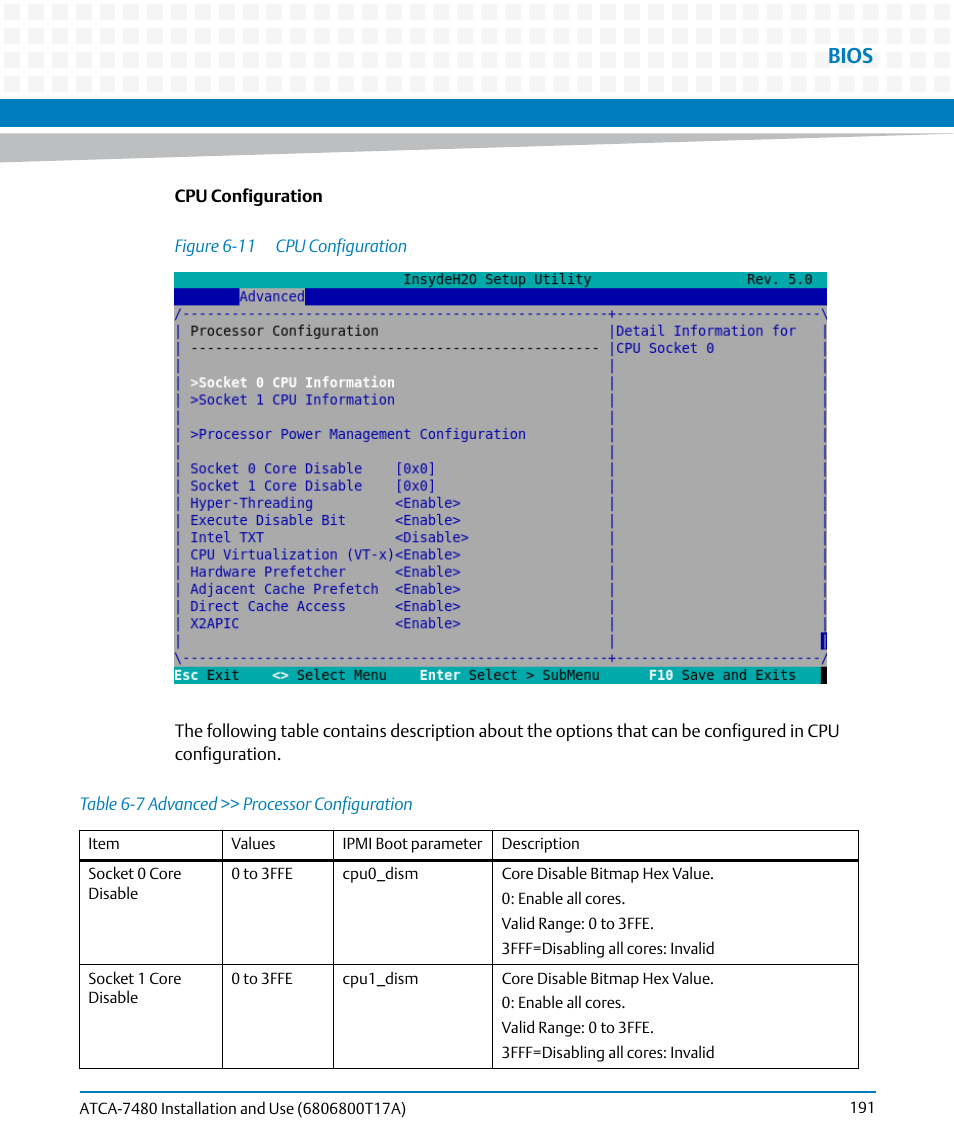Click the InsydeH2O Setup Utility title
Viewport: 954px width, 1145px height.
coord(497,280)
